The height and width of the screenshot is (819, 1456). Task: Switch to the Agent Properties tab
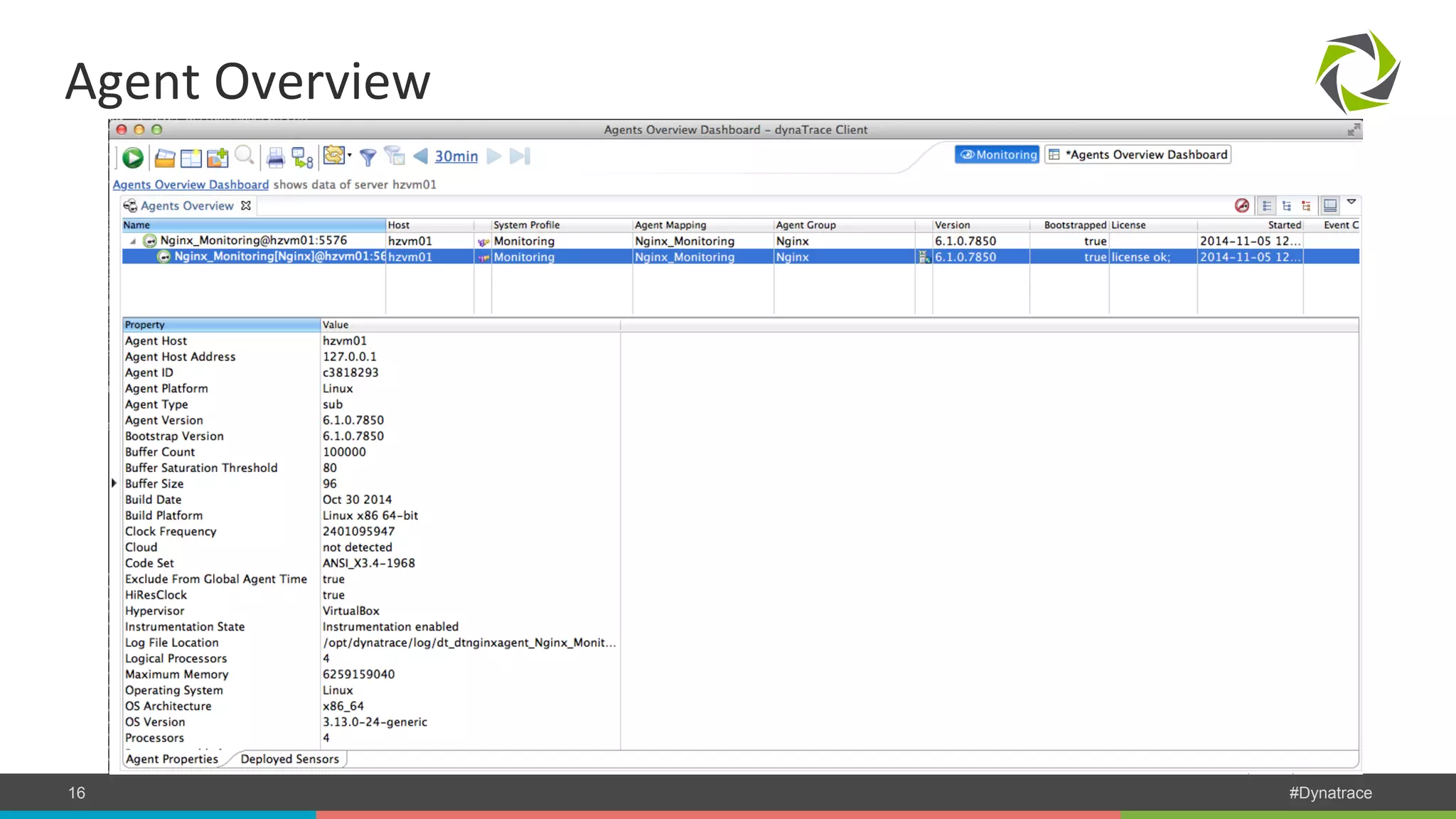click(x=172, y=759)
